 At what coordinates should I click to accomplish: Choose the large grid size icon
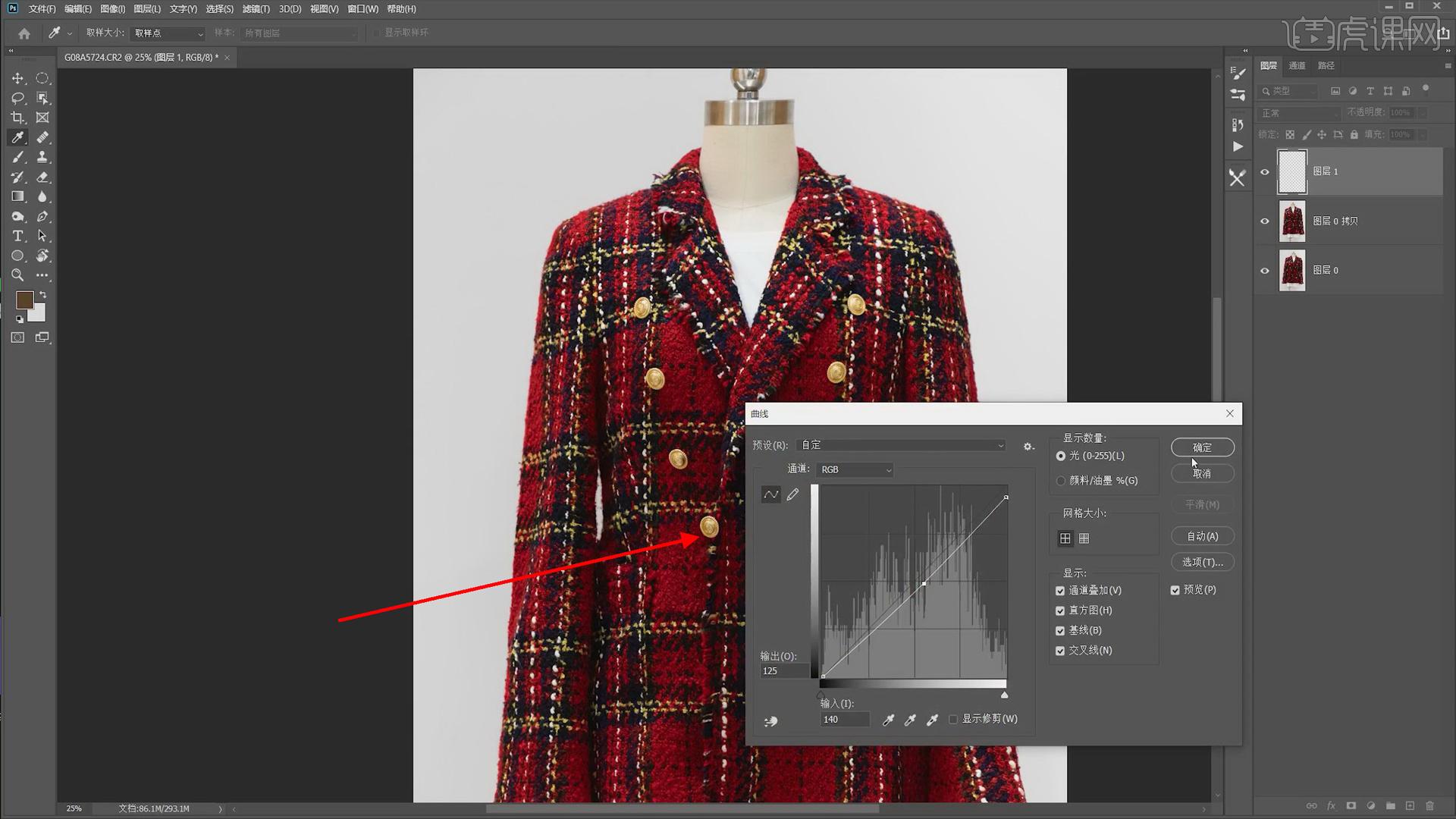click(1065, 538)
